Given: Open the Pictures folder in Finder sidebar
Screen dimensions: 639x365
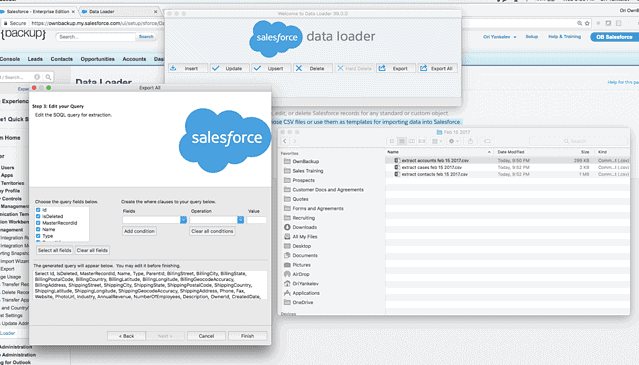Looking at the screenshot, I should [301, 265].
